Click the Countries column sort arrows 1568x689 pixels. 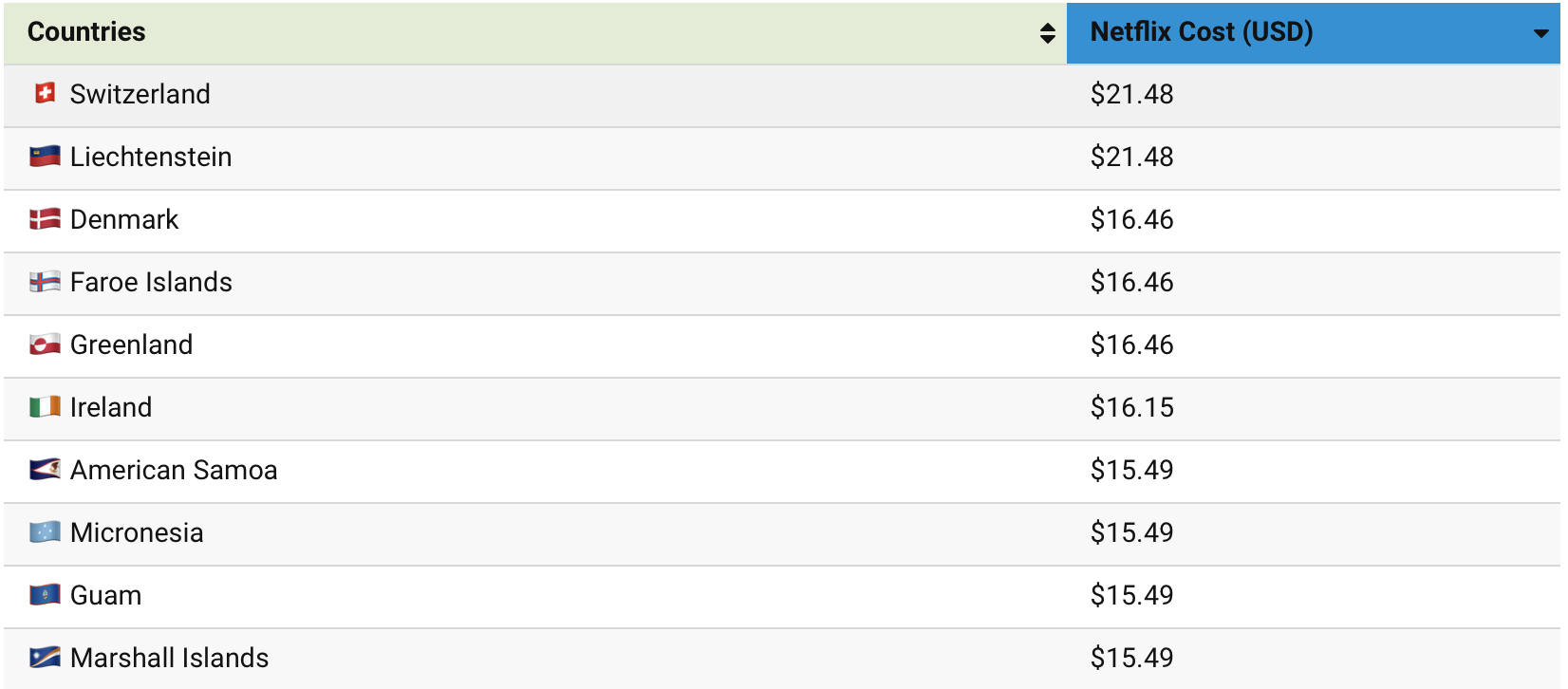coord(1048,32)
